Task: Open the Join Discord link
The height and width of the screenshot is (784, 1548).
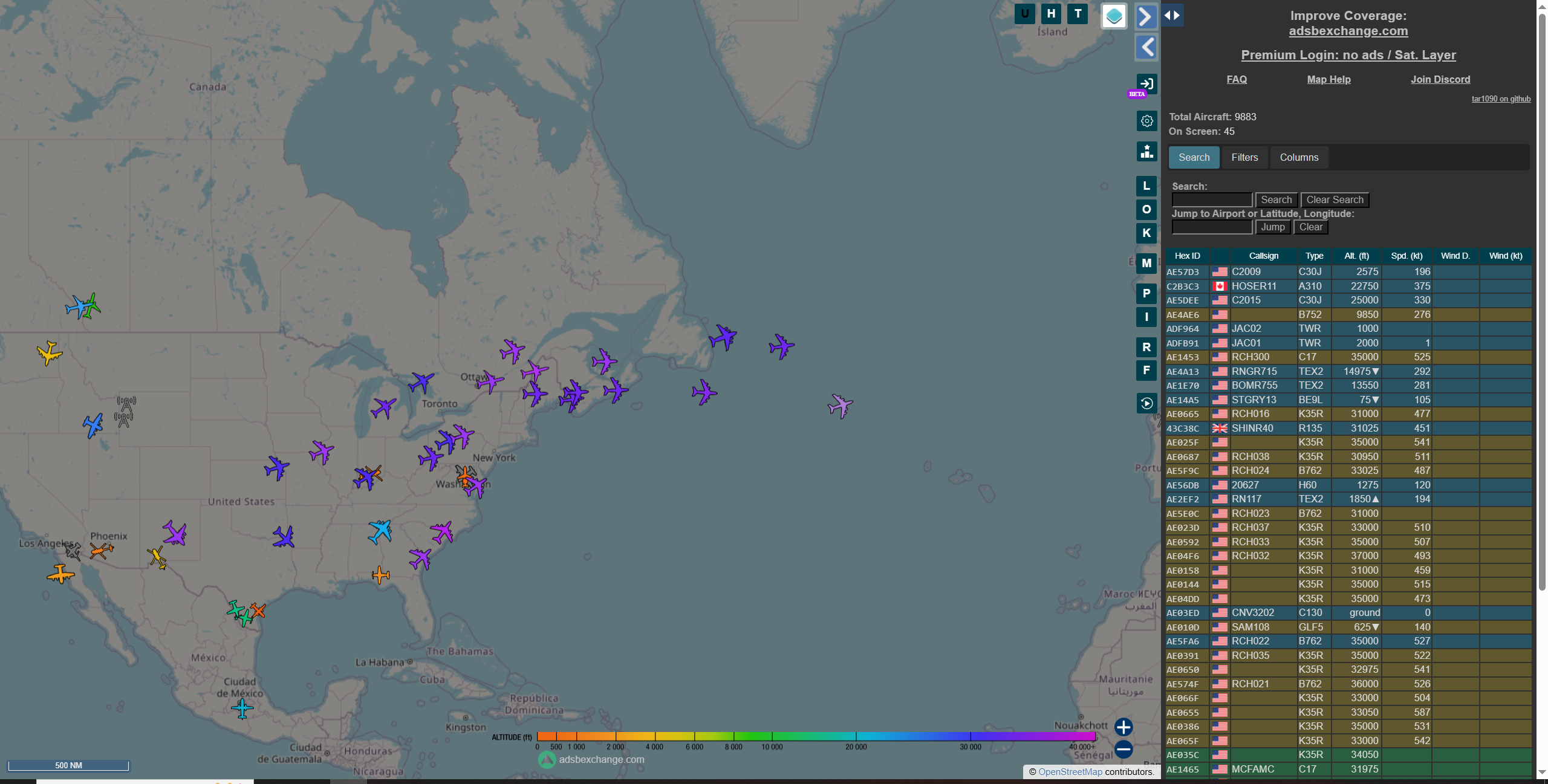Action: (x=1440, y=79)
